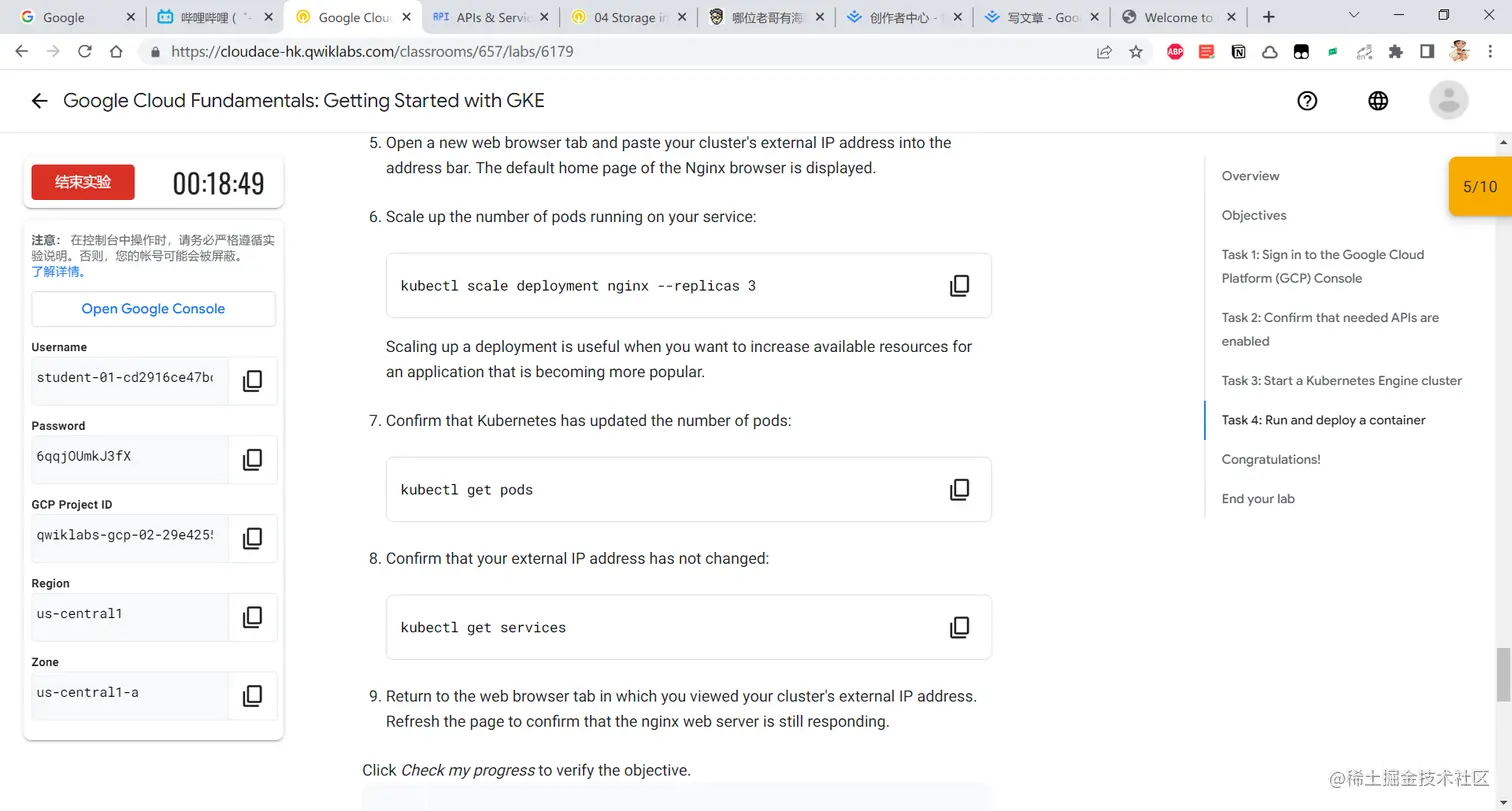Go back using the lab title arrow

[39, 101]
